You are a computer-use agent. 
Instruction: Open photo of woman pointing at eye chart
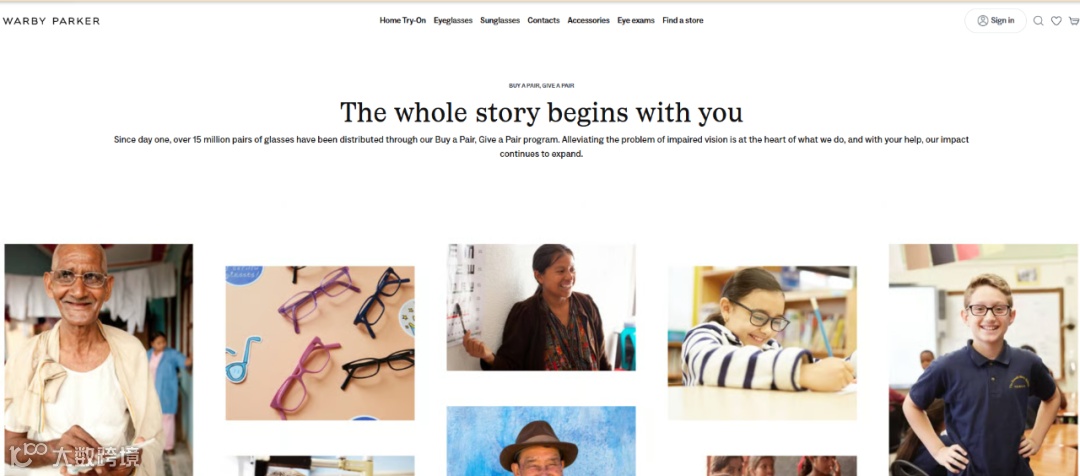[x=541, y=307]
